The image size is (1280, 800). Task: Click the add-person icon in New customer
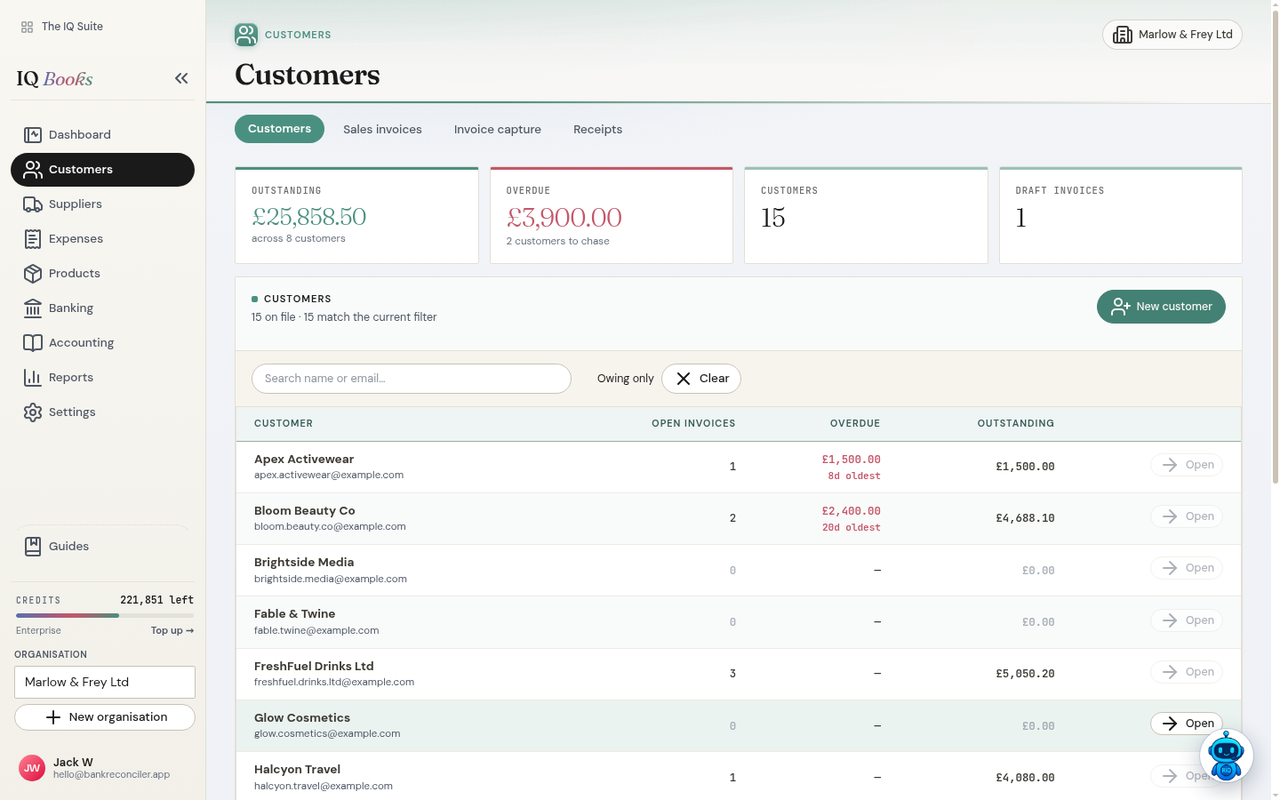click(1121, 307)
